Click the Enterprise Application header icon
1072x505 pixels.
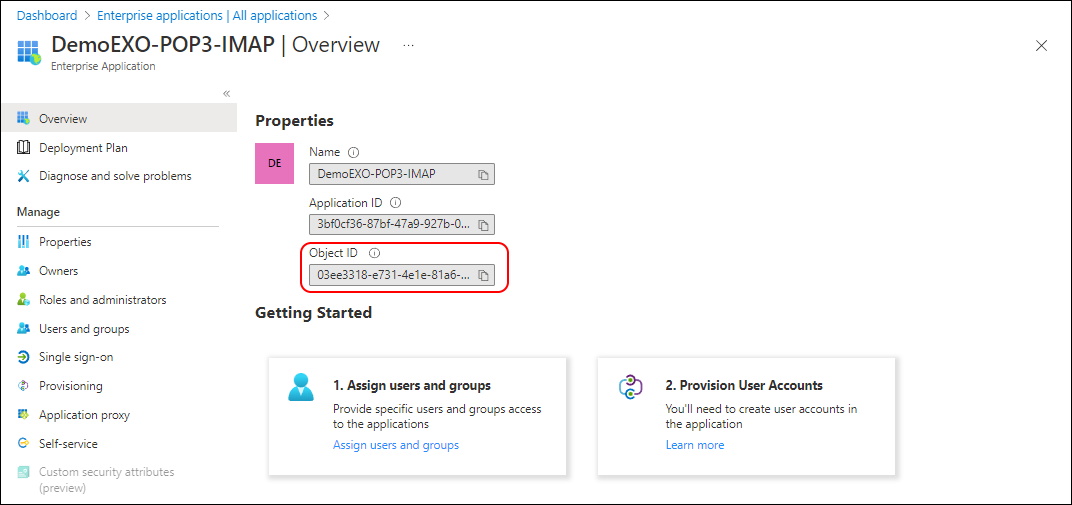pos(29,52)
